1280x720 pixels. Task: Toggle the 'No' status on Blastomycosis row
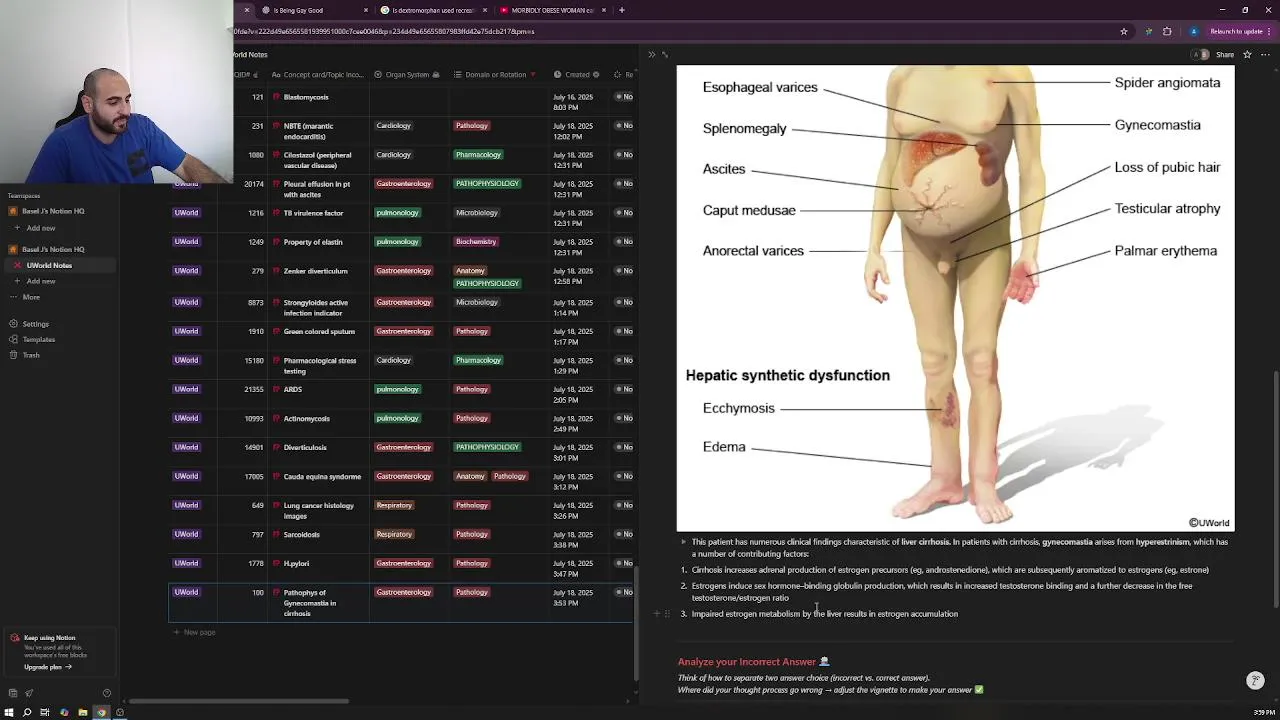pyautogui.click(x=624, y=97)
